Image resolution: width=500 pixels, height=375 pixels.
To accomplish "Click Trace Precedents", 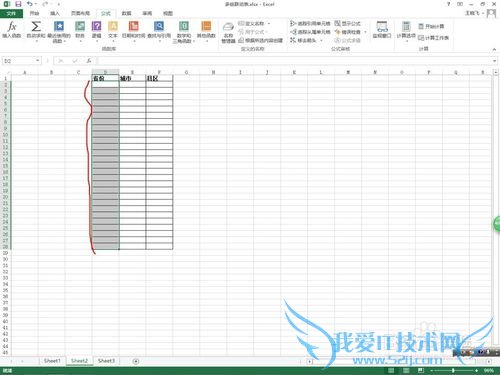I will (x=310, y=23).
